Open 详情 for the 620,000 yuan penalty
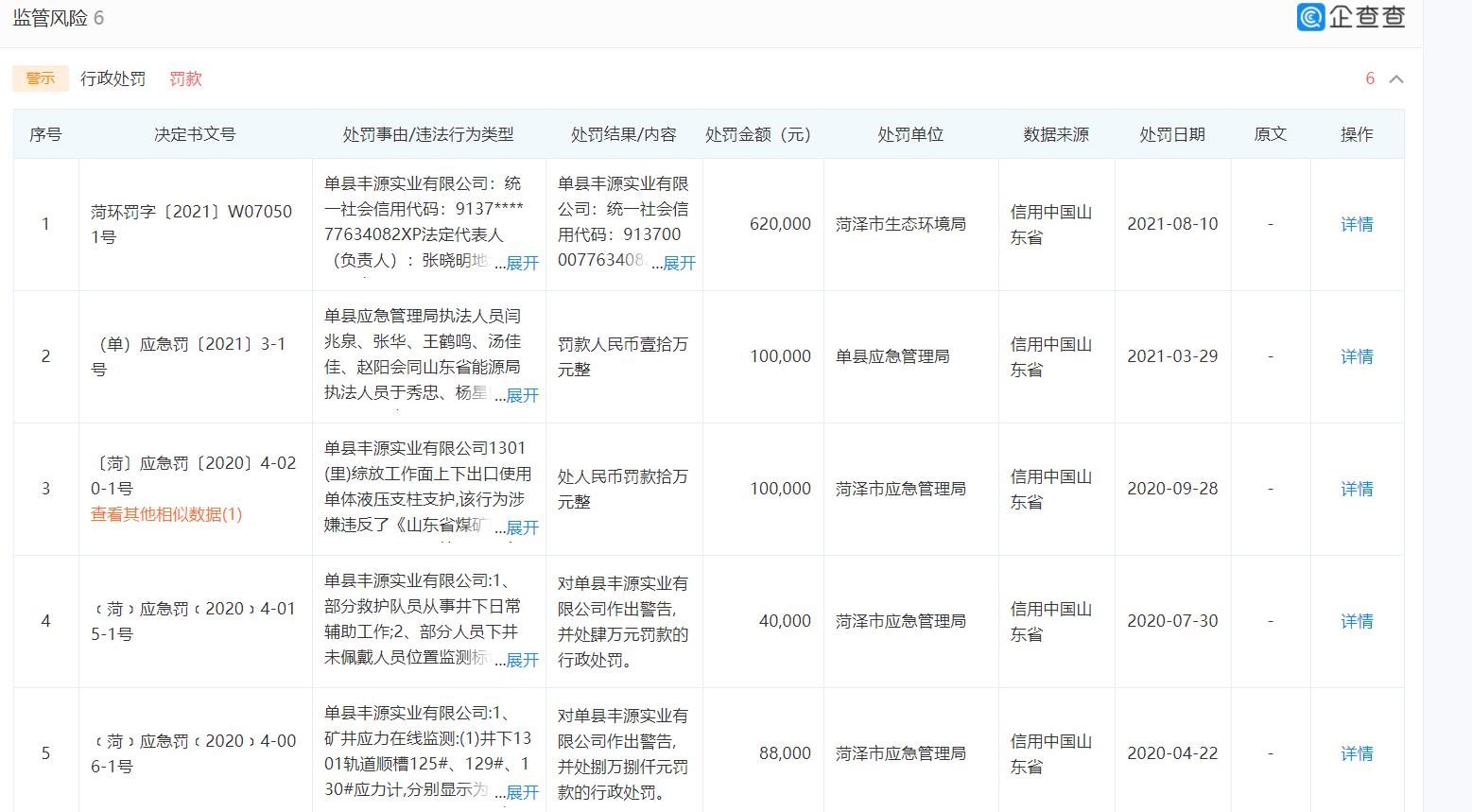 coord(1357,224)
